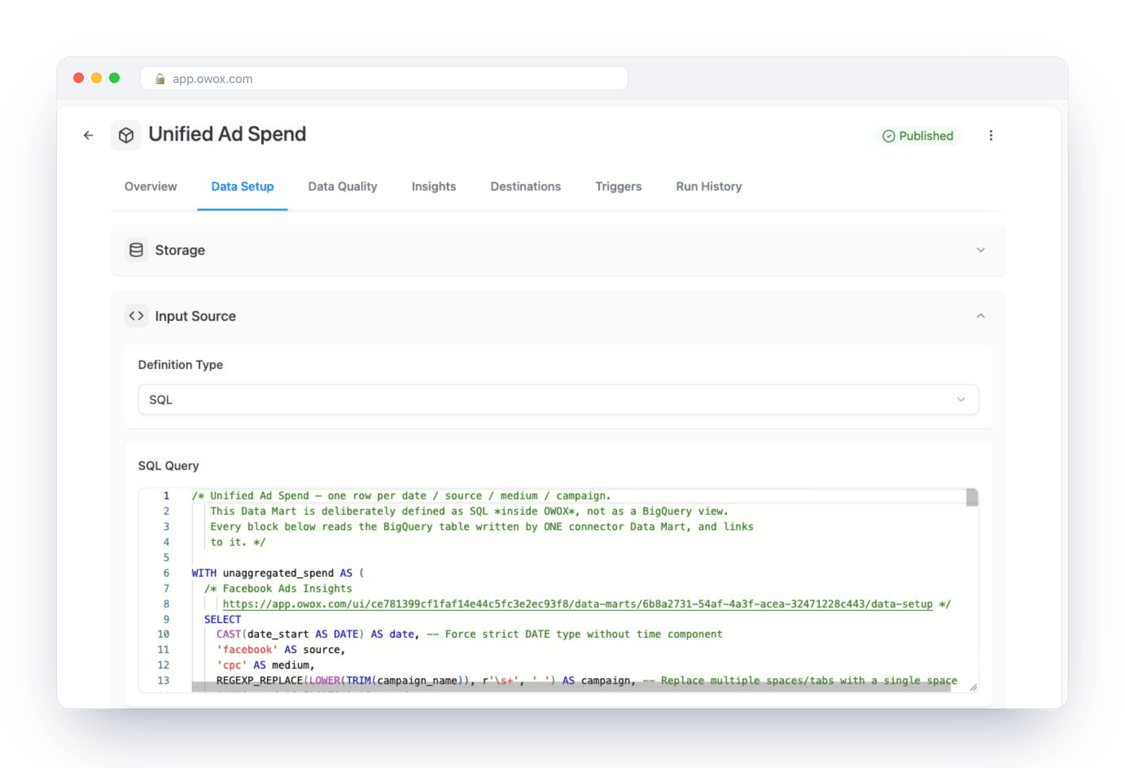Expand the Storage section chevron

pos(980,250)
